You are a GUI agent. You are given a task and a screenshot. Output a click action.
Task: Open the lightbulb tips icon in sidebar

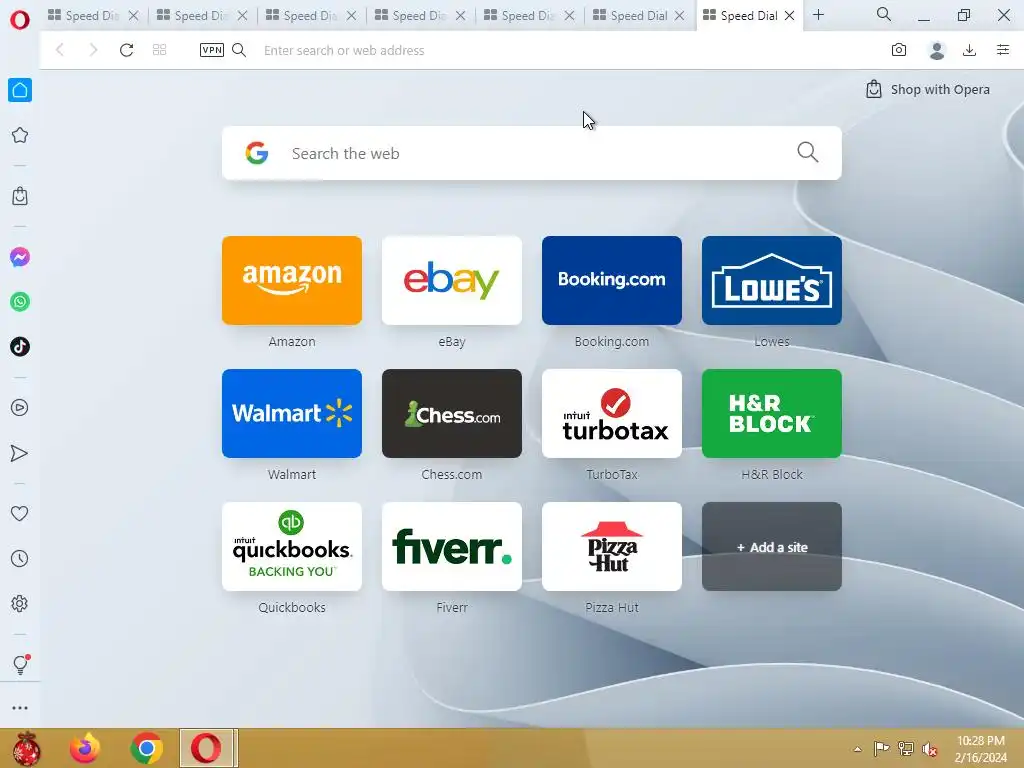[x=20, y=664]
